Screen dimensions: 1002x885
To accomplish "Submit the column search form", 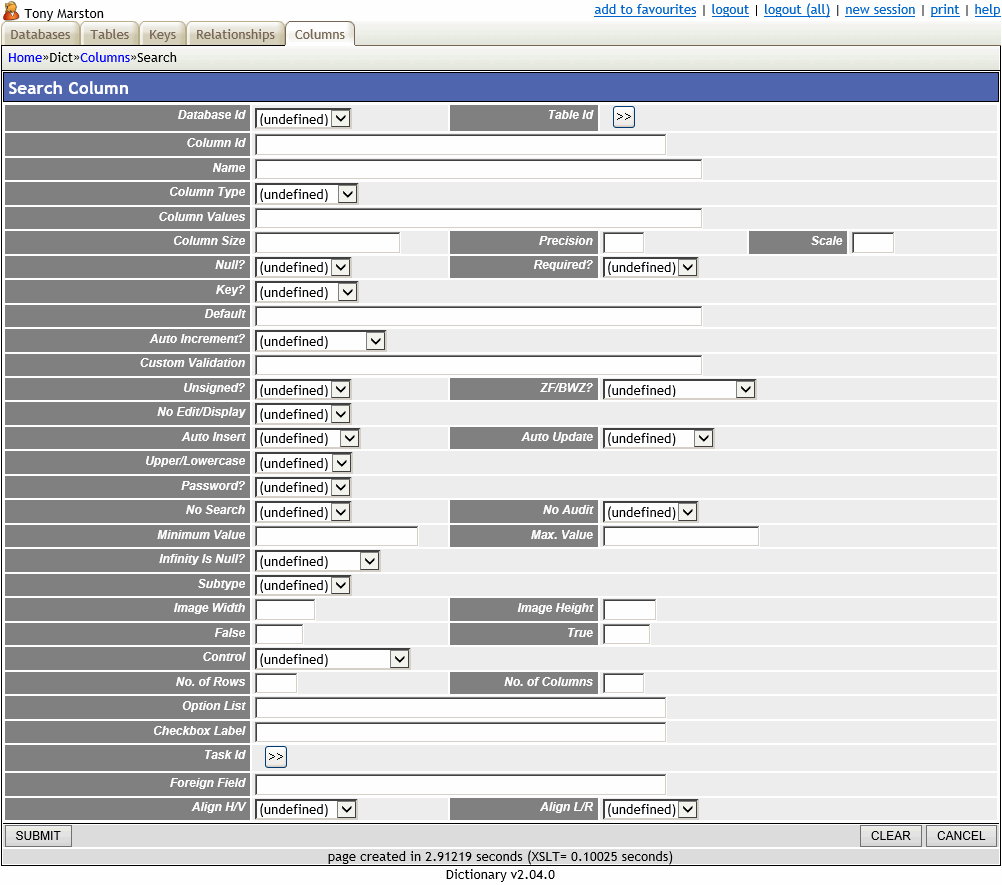I will [37, 835].
